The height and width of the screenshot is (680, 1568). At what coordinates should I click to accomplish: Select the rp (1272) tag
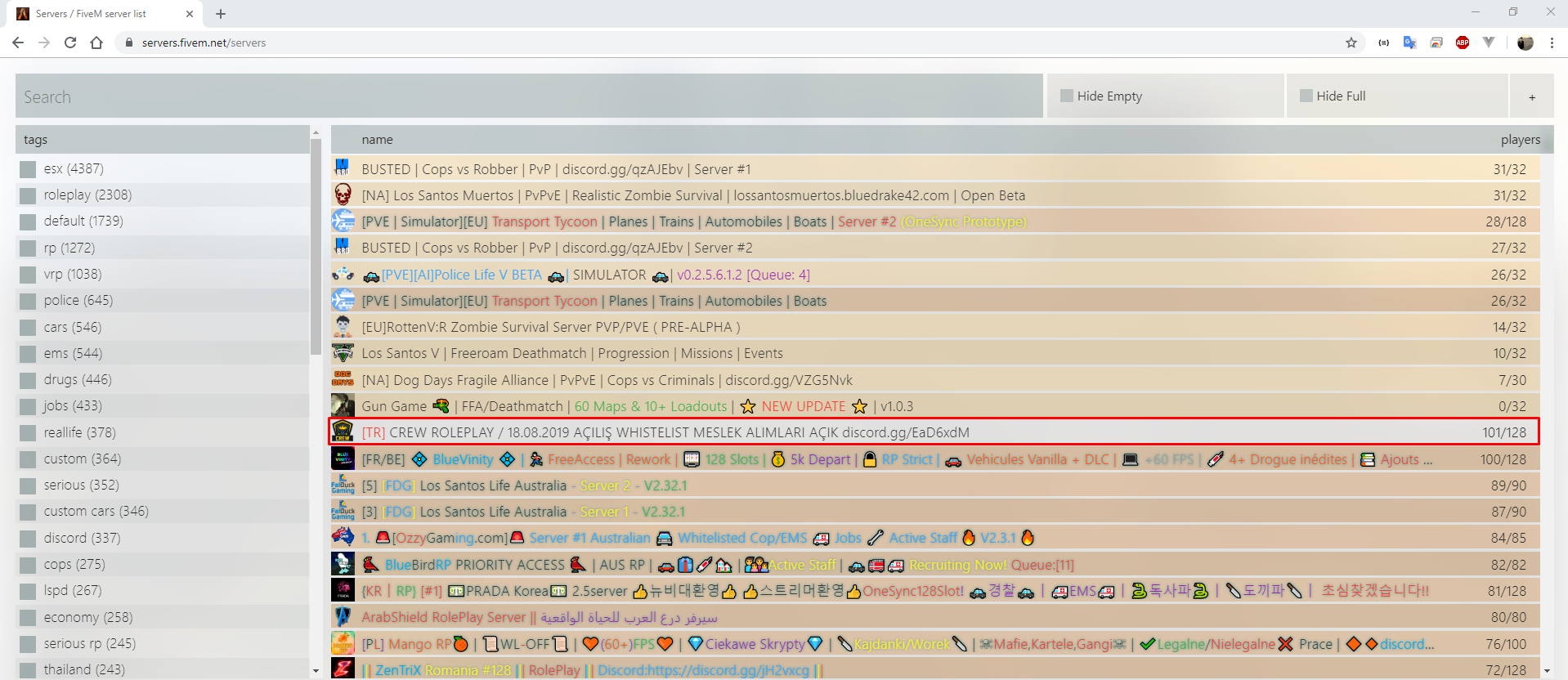coord(69,248)
